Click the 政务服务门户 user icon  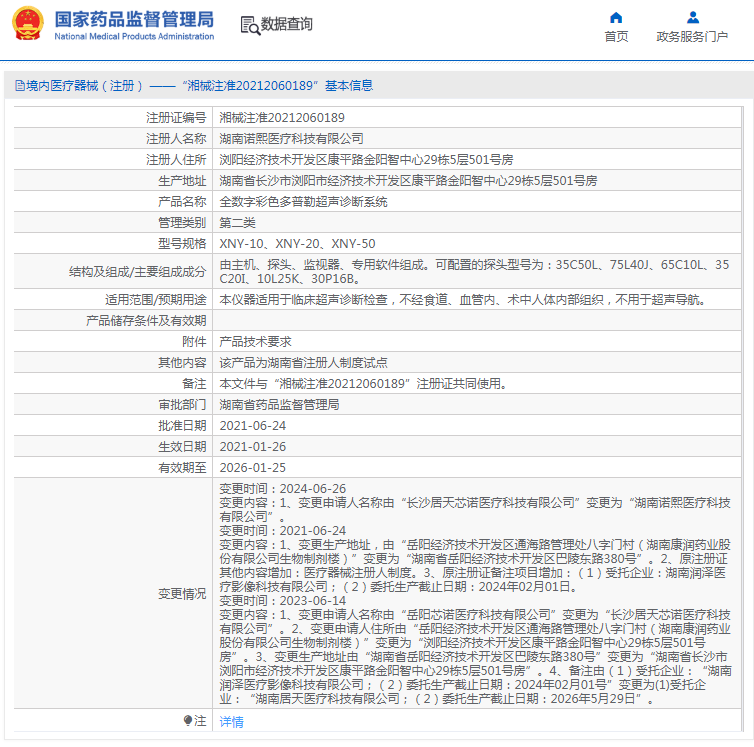692,18
